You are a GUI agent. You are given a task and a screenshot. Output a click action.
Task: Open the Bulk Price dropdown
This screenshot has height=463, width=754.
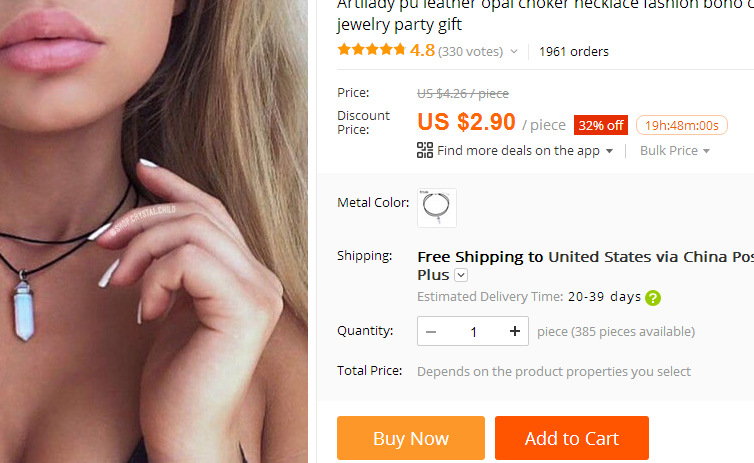coord(675,151)
